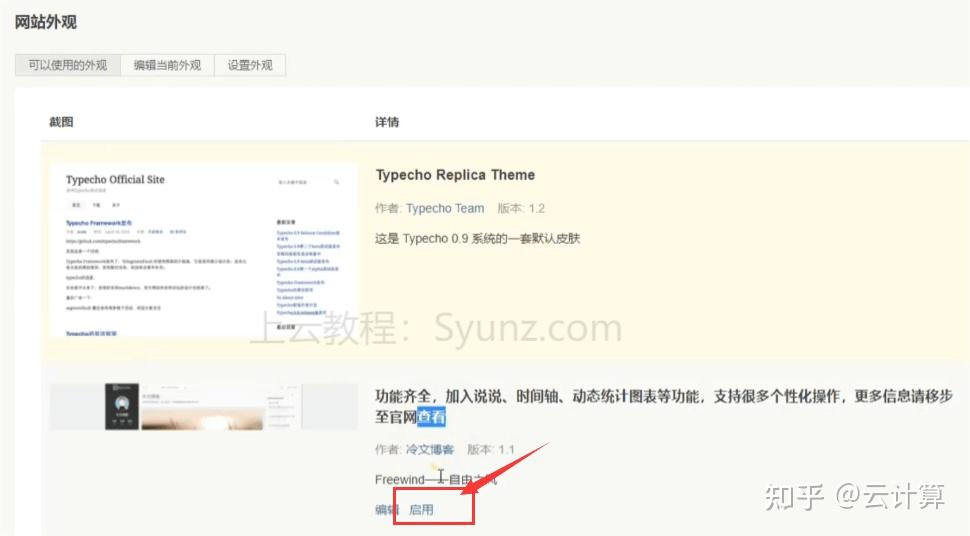Open the 设置外观 tab

pos(250,65)
